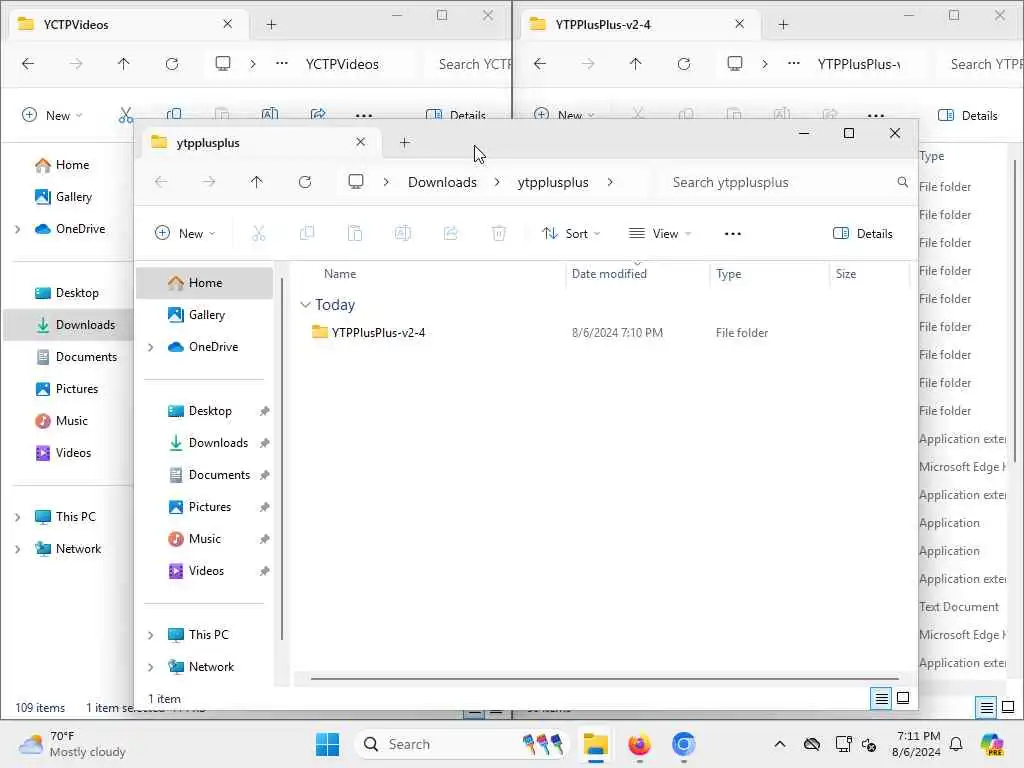Switch to large thumbnails view in ytpplusplus status bar
Viewport: 1024px width, 768px height.
pos(903,699)
